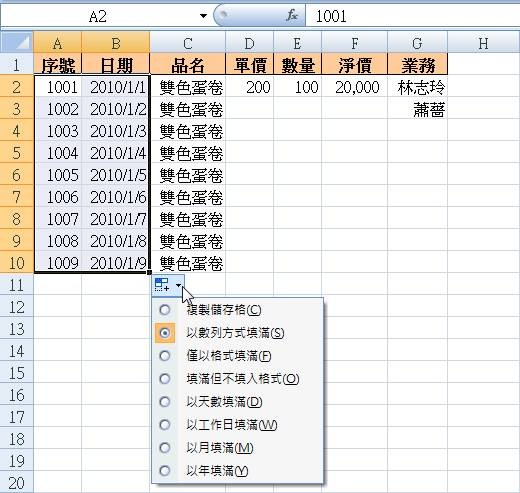Click cell with date 2010/1/7
Viewport: 520px width, 493px height.
pyautogui.click(x=116, y=218)
